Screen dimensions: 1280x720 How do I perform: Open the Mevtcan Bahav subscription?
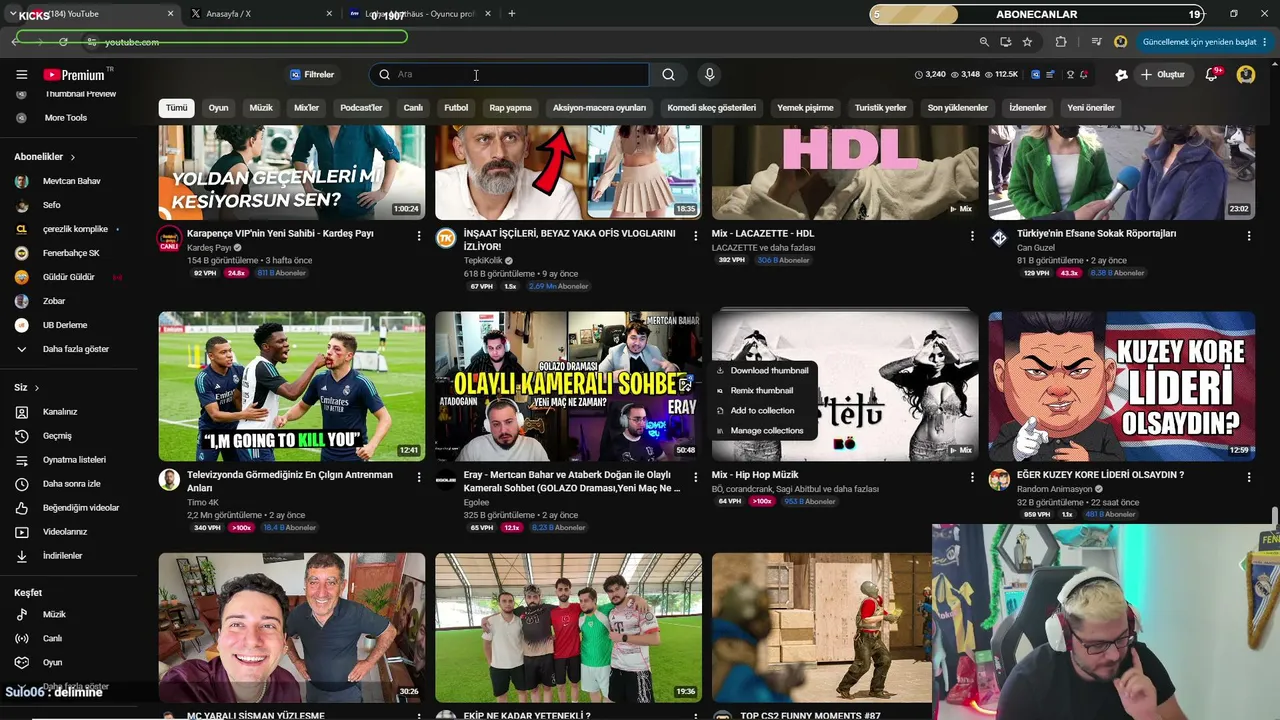point(69,181)
